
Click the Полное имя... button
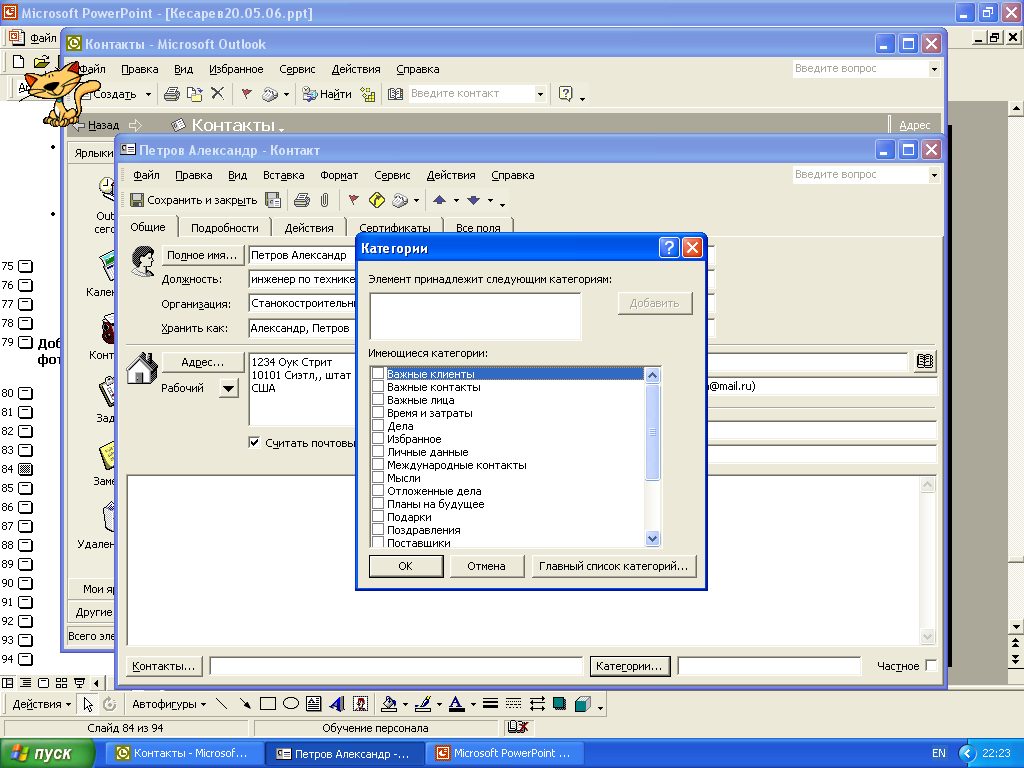tap(202, 255)
